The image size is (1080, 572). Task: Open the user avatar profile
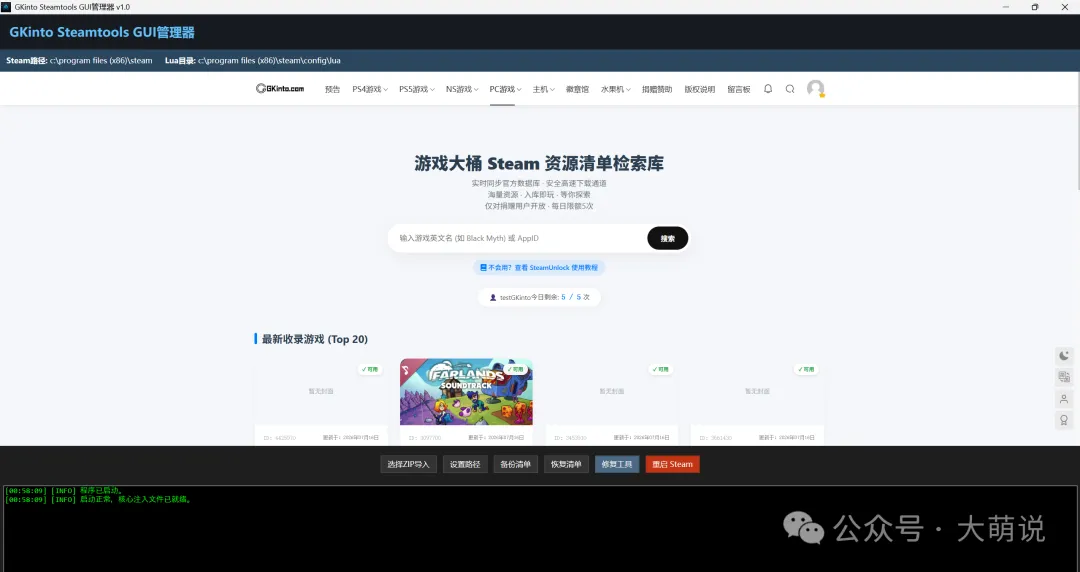[816, 88]
